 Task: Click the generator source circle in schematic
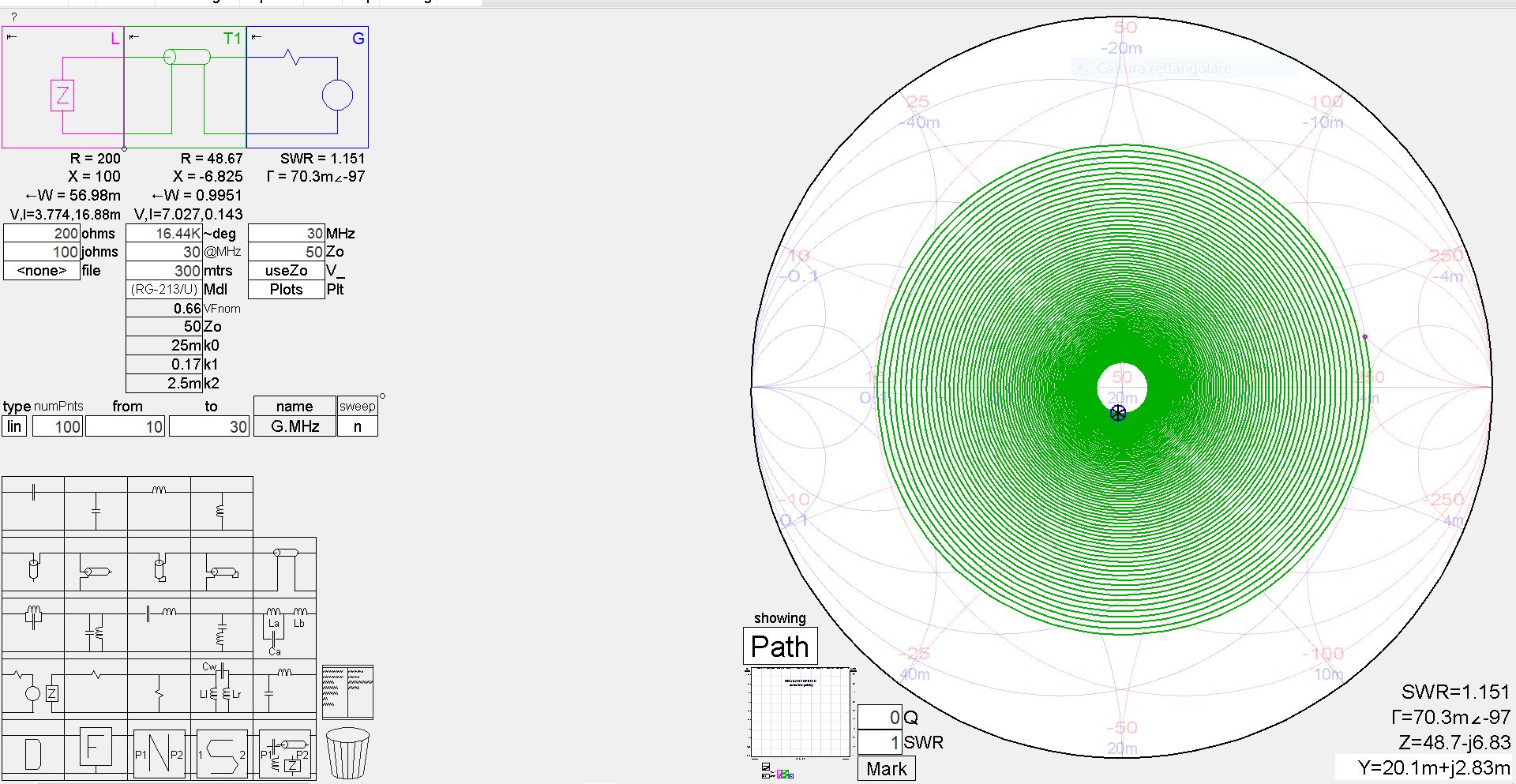click(x=337, y=96)
